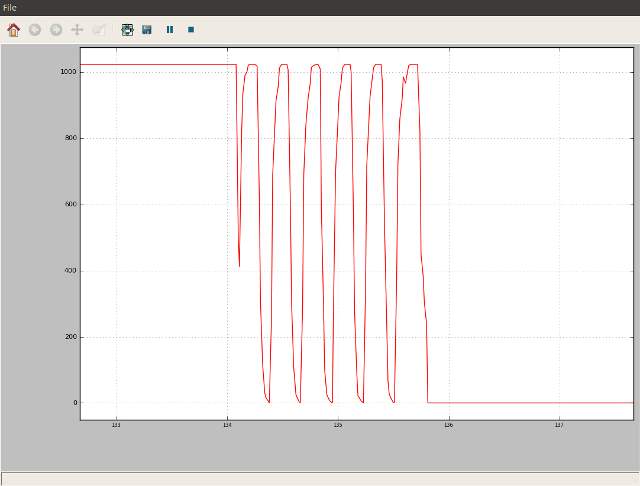Click the 1000 label on the y-axis
This screenshot has width=640, height=486.
[68, 72]
